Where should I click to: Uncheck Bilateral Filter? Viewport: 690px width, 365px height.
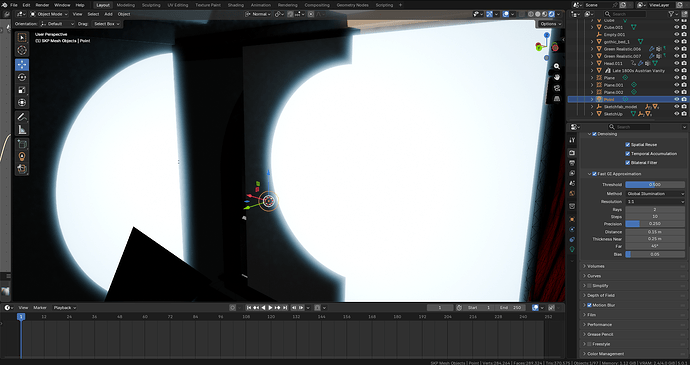point(628,162)
